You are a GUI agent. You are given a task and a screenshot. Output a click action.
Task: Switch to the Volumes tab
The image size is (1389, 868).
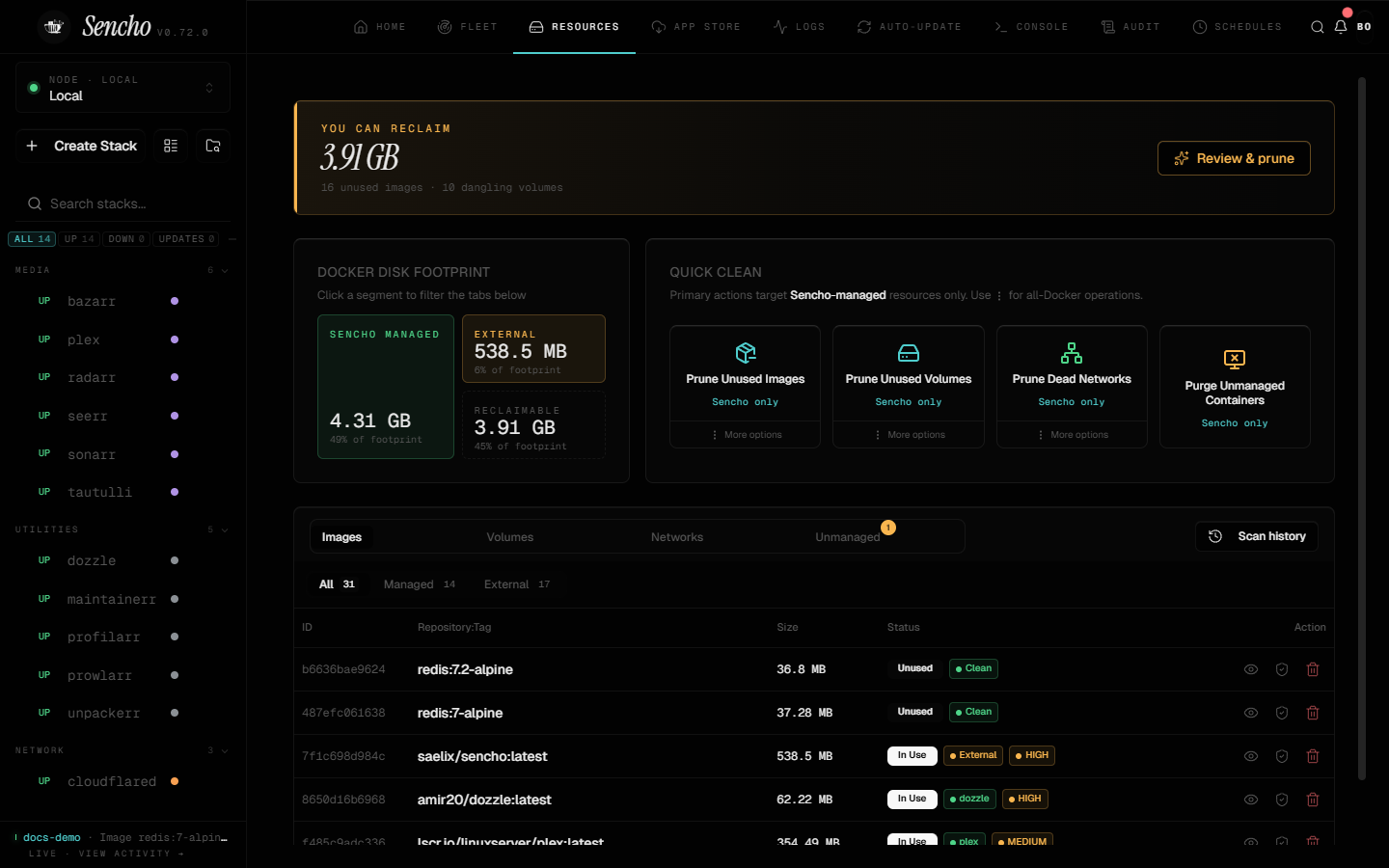510,537
